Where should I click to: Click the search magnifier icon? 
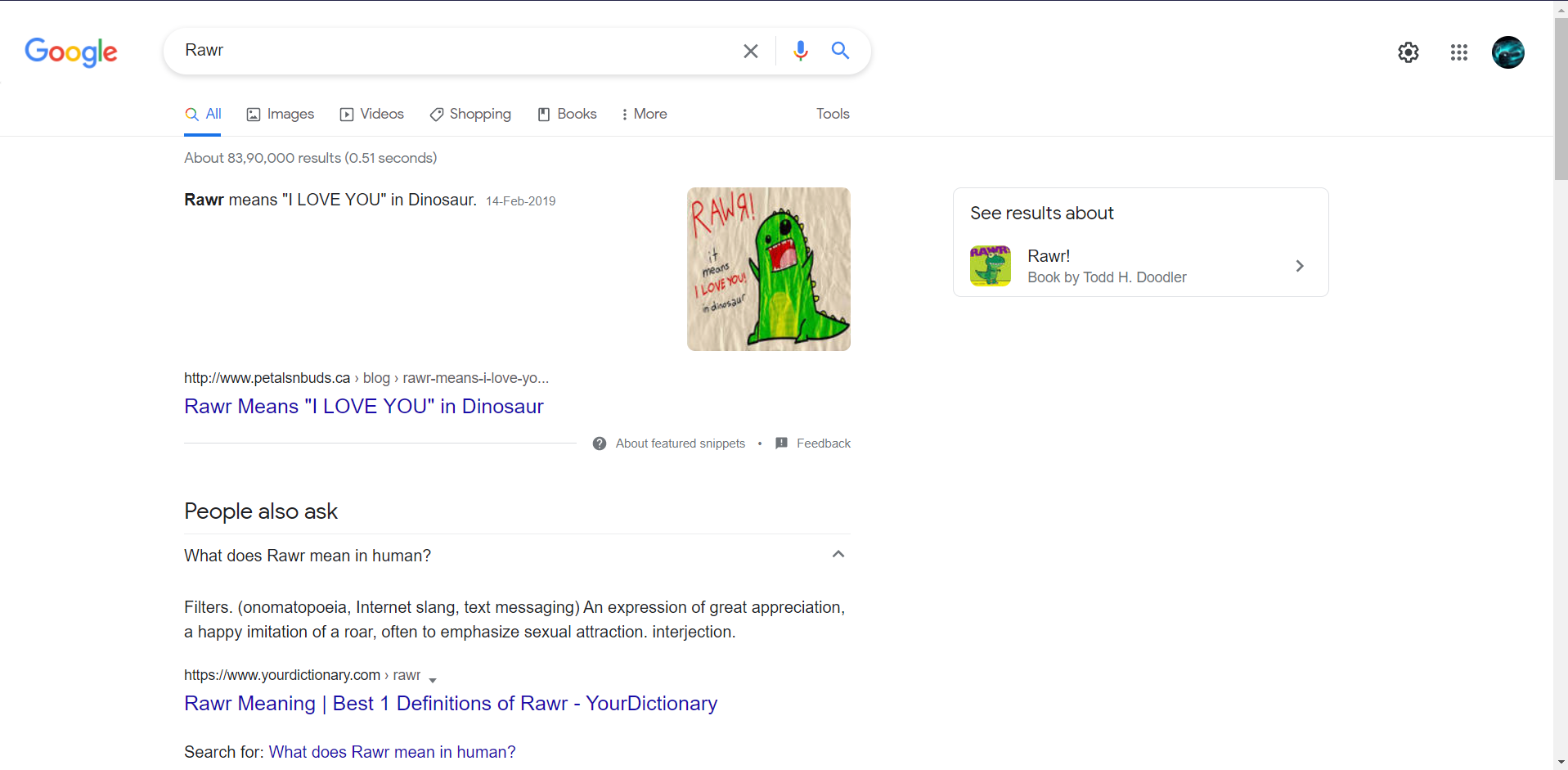pyautogui.click(x=840, y=50)
